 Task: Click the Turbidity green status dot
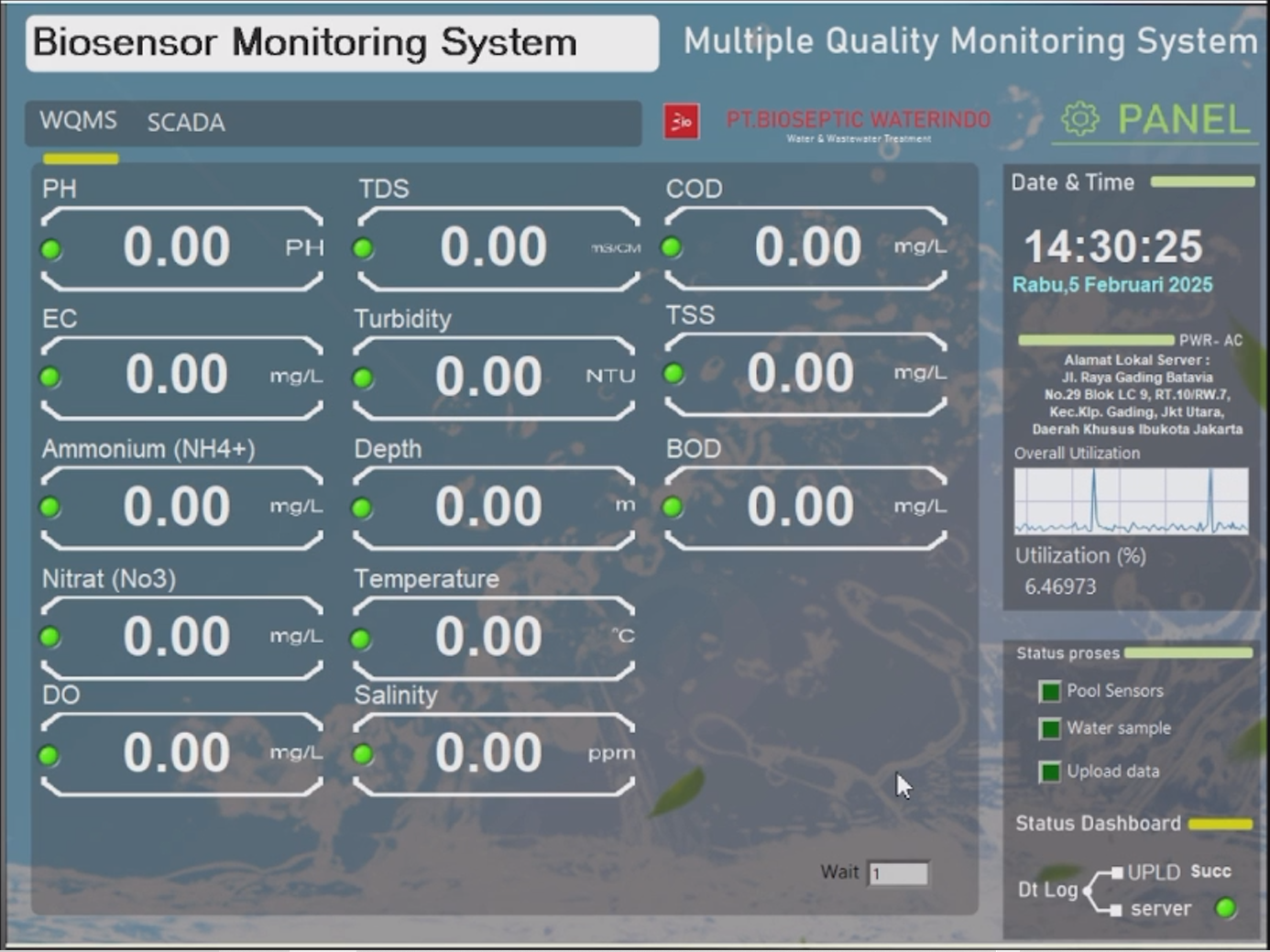click(364, 378)
